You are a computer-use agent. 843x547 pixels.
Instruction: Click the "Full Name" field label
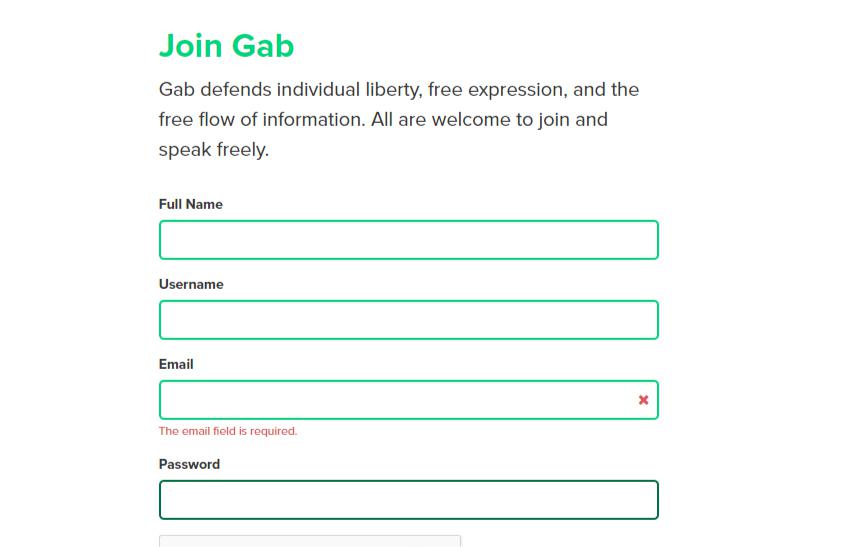[x=191, y=204]
